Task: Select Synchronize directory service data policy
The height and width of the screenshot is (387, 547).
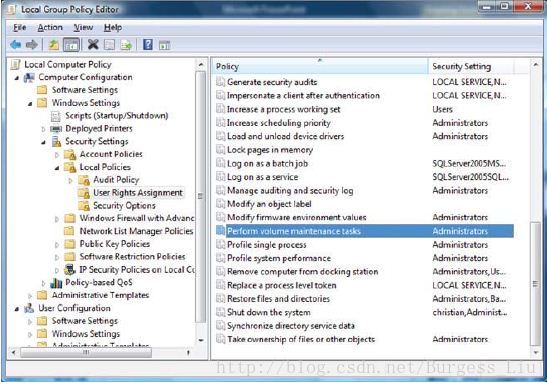Action: (x=364, y=326)
